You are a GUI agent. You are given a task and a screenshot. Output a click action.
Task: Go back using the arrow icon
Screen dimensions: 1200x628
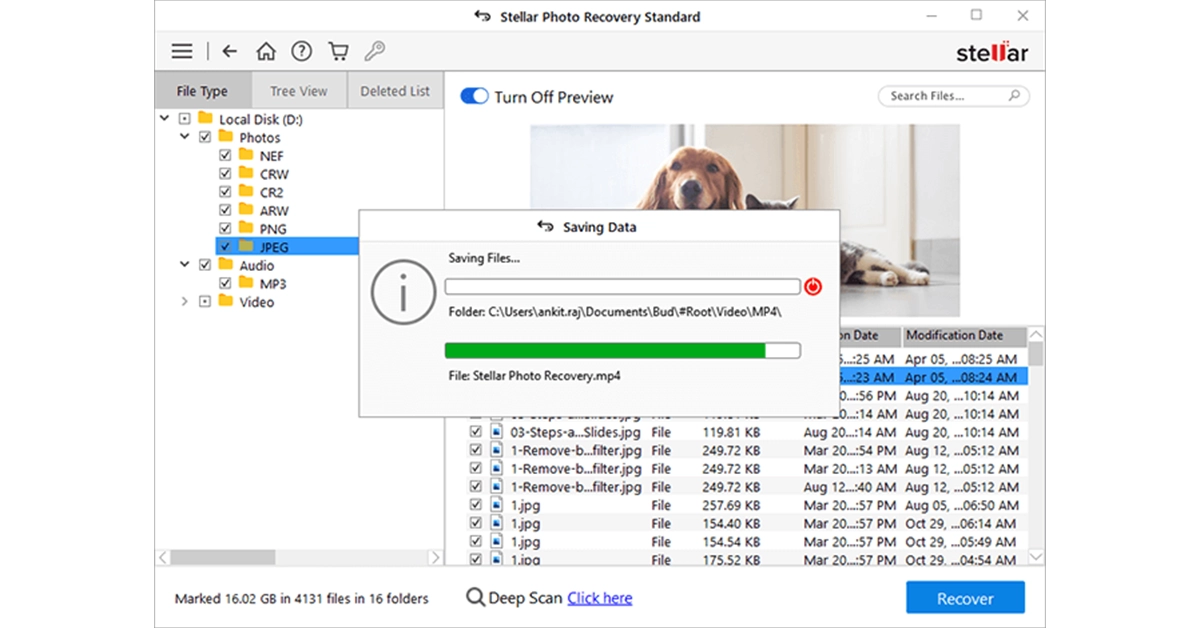click(230, 51)
